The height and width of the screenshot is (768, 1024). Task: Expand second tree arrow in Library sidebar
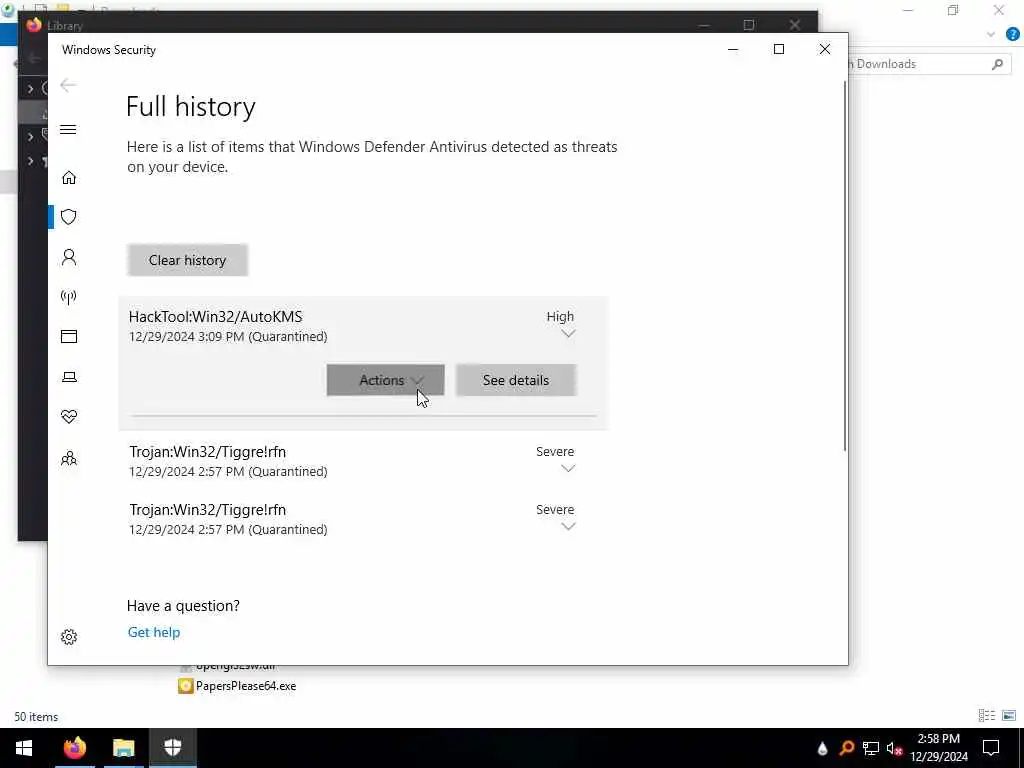[30, 136]
